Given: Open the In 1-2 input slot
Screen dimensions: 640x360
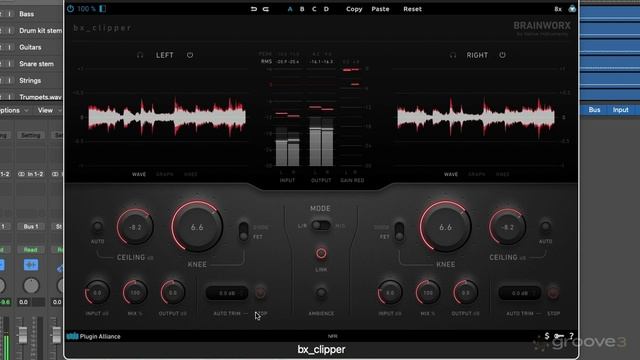Looking at the screenshot, I should click(x=31, y=174).
